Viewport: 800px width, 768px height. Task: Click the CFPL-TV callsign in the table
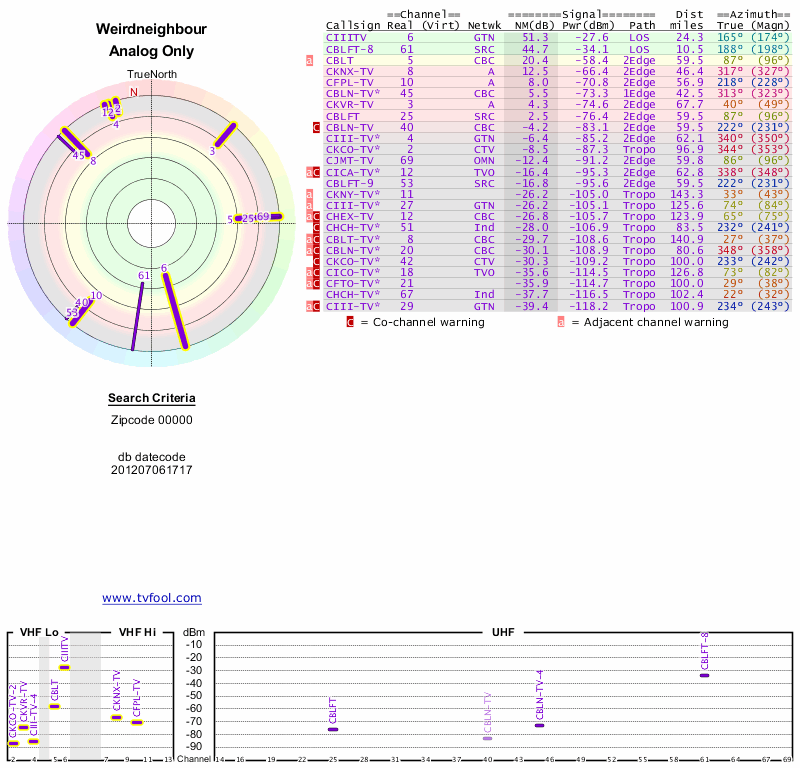pyautogui.click(x=349, y=83)
